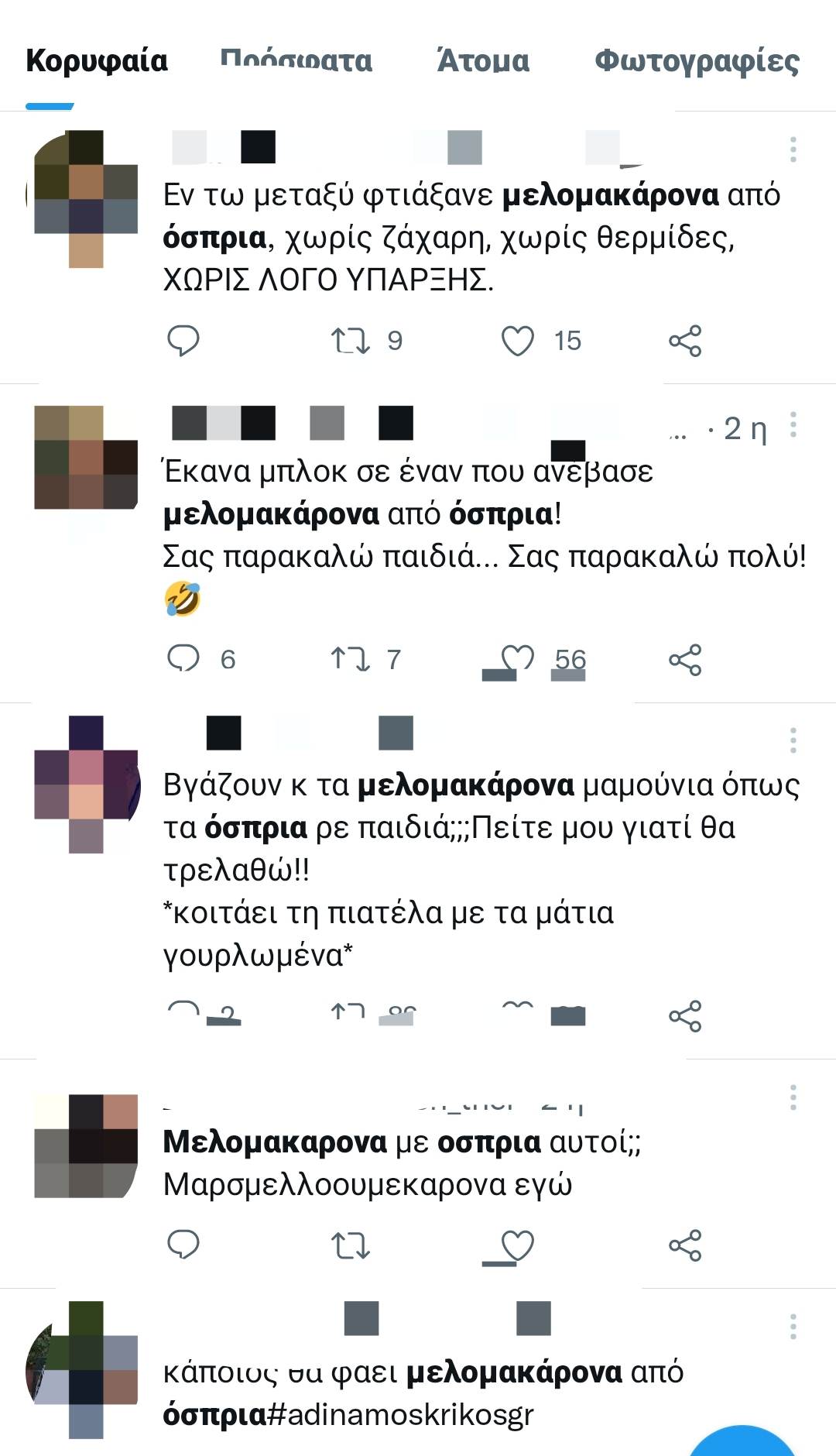Open more options for the 2 η tweet
This screenshot has height=1456, width=836.
[793, 425]
